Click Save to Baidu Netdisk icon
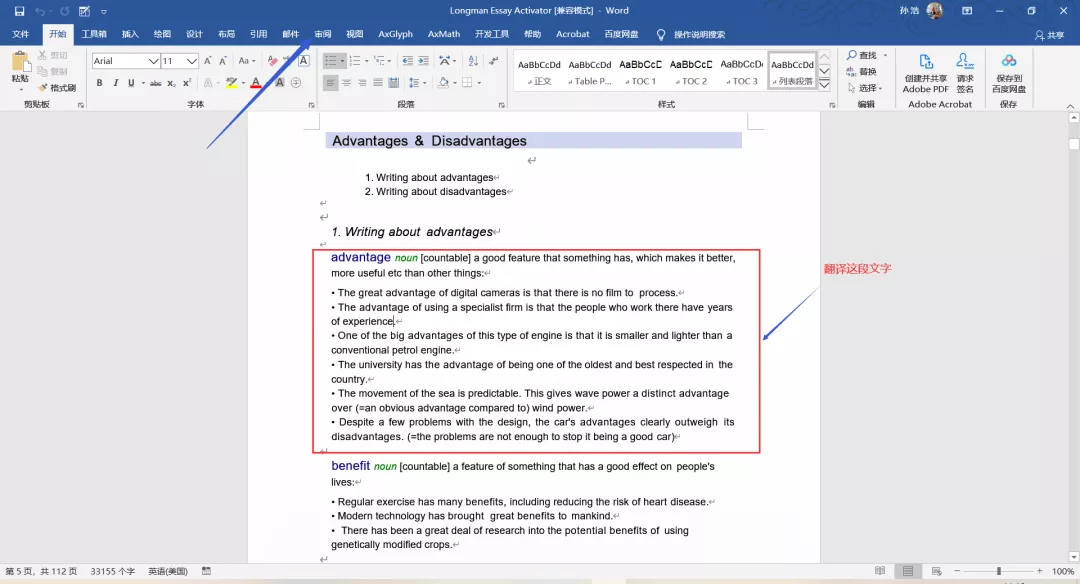This screenshot has height=584, width=1080. coord(1008,71)
